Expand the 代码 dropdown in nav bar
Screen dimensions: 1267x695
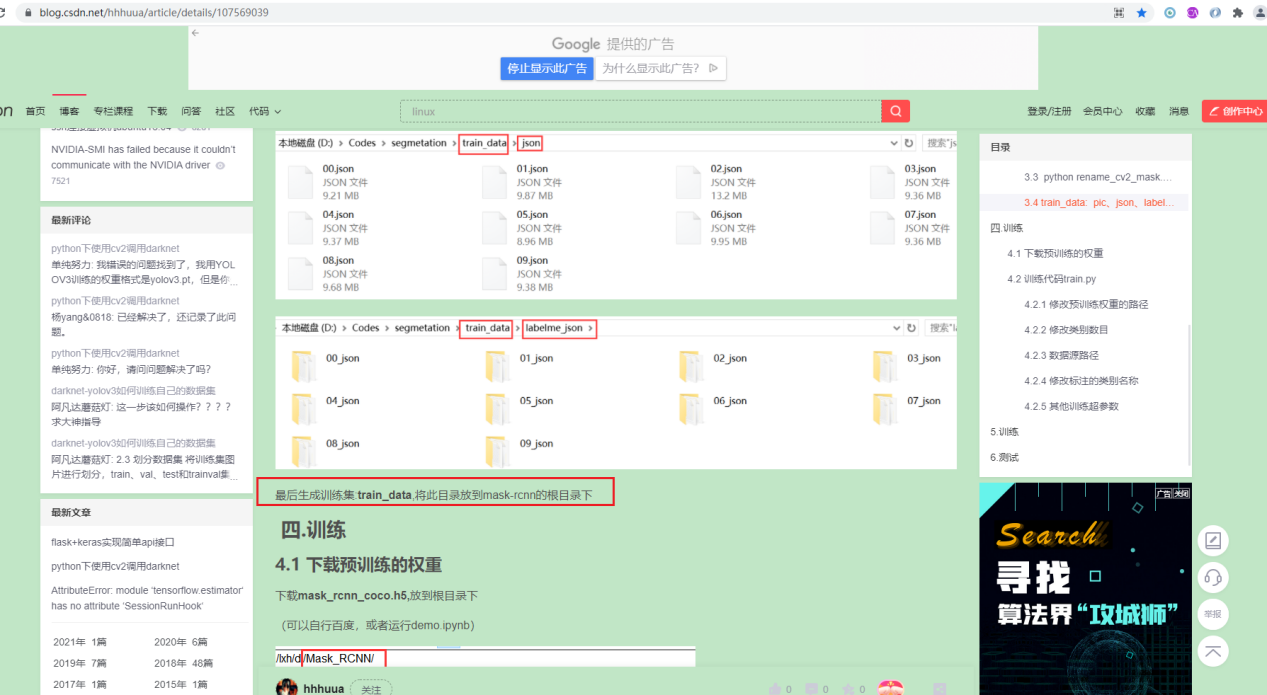265,111
